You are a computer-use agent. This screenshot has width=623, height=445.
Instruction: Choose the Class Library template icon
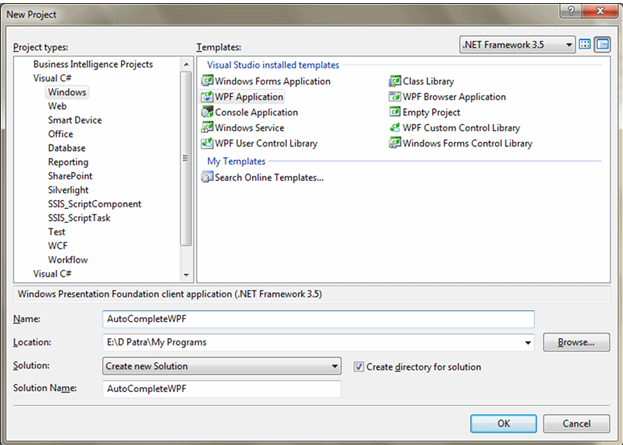[395, 81]
